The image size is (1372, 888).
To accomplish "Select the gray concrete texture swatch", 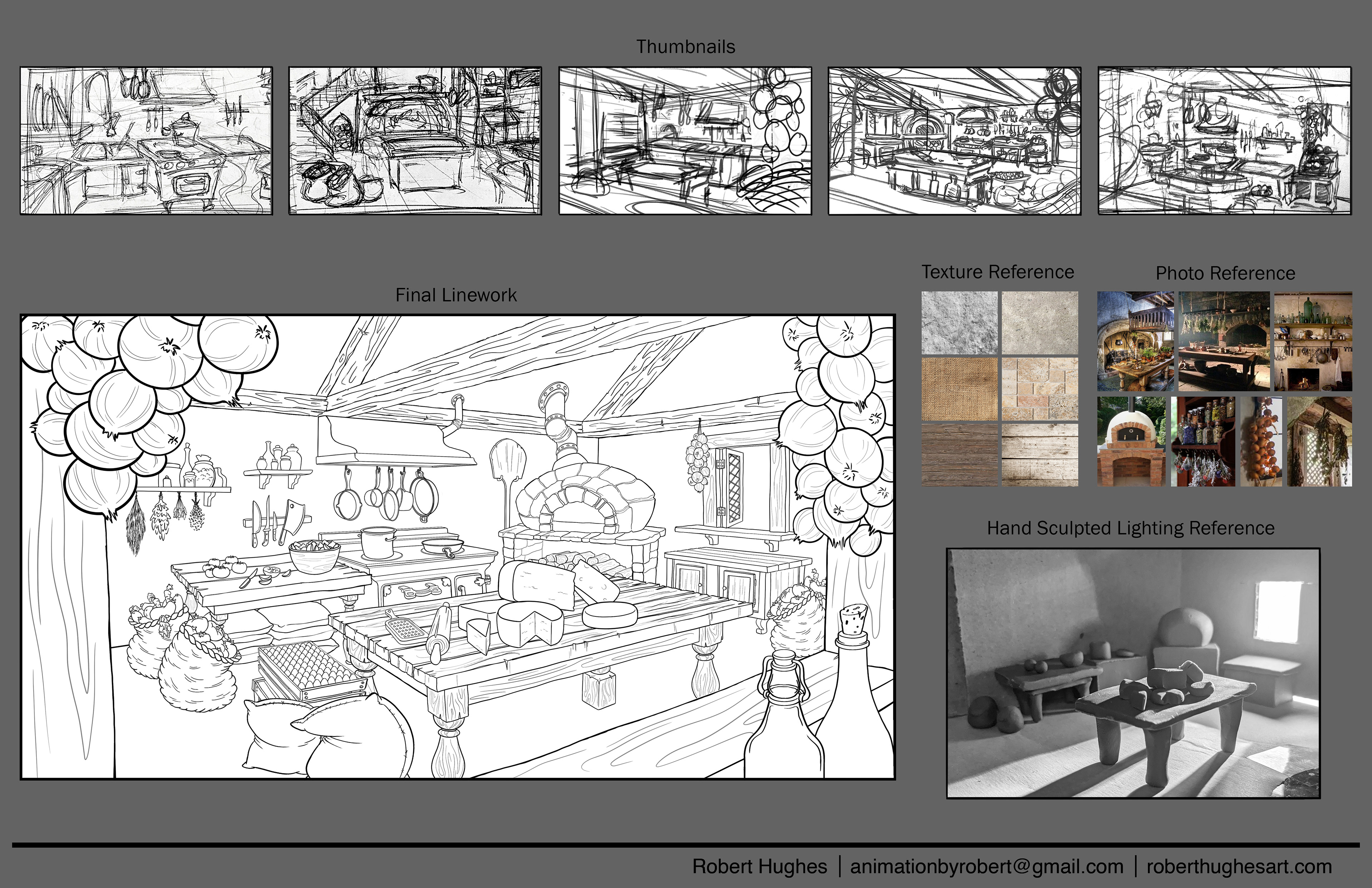I will (x=959, y=322).
